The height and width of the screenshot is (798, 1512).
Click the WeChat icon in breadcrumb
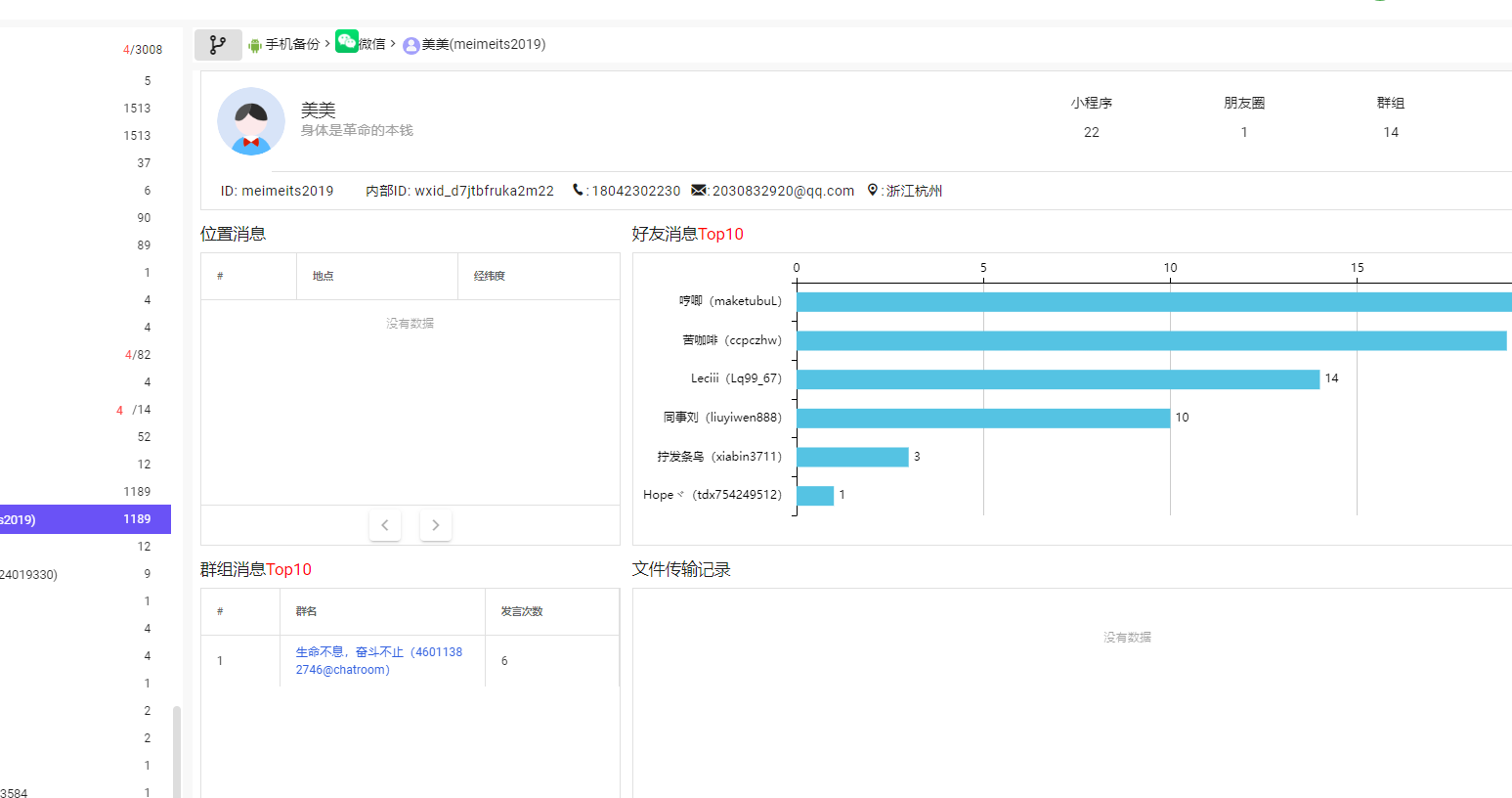[x=347, y=41]
